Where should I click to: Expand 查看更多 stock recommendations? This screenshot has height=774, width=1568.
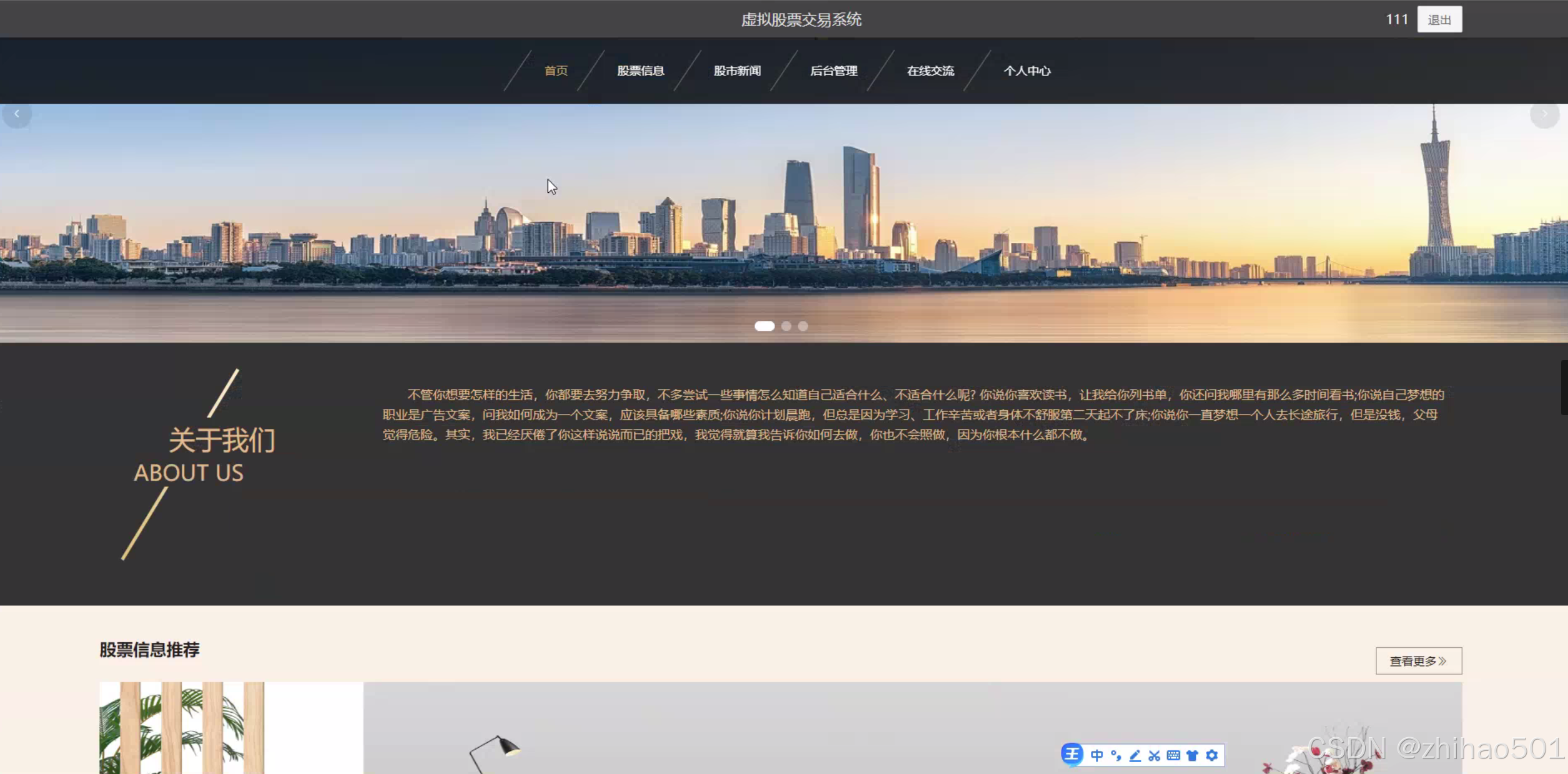point(1418,660)
